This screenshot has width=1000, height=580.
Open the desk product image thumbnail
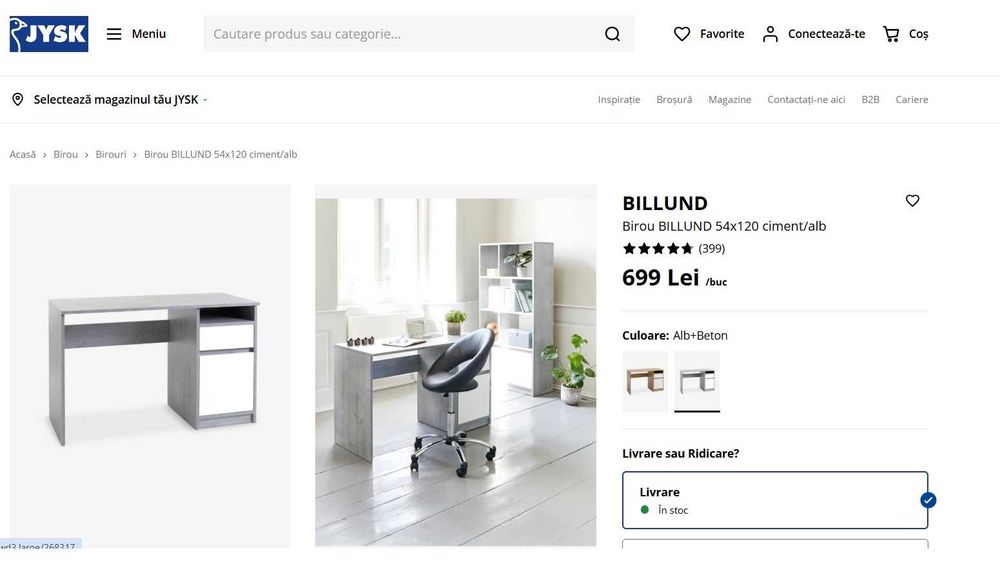[150, 366]
